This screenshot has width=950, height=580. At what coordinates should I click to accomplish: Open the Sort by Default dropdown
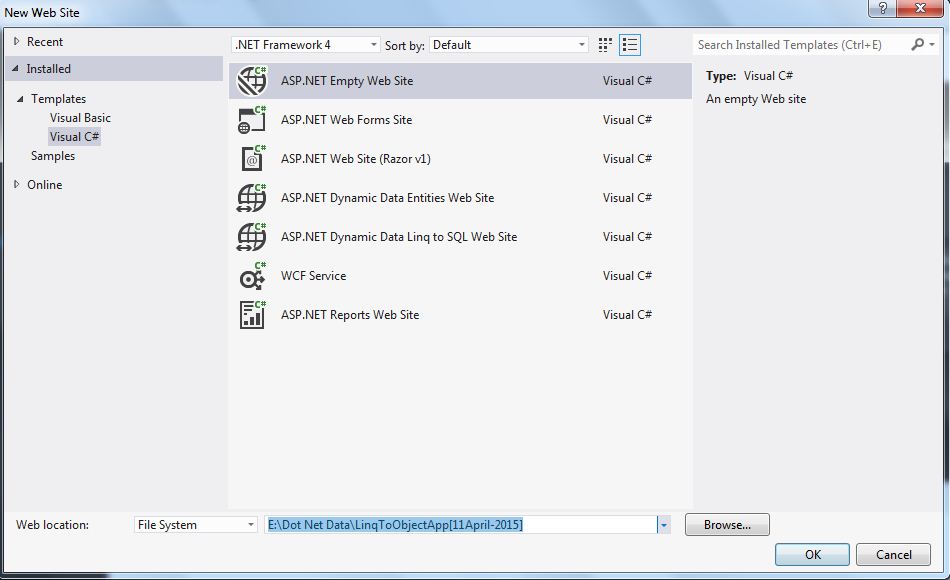[509, 45]
